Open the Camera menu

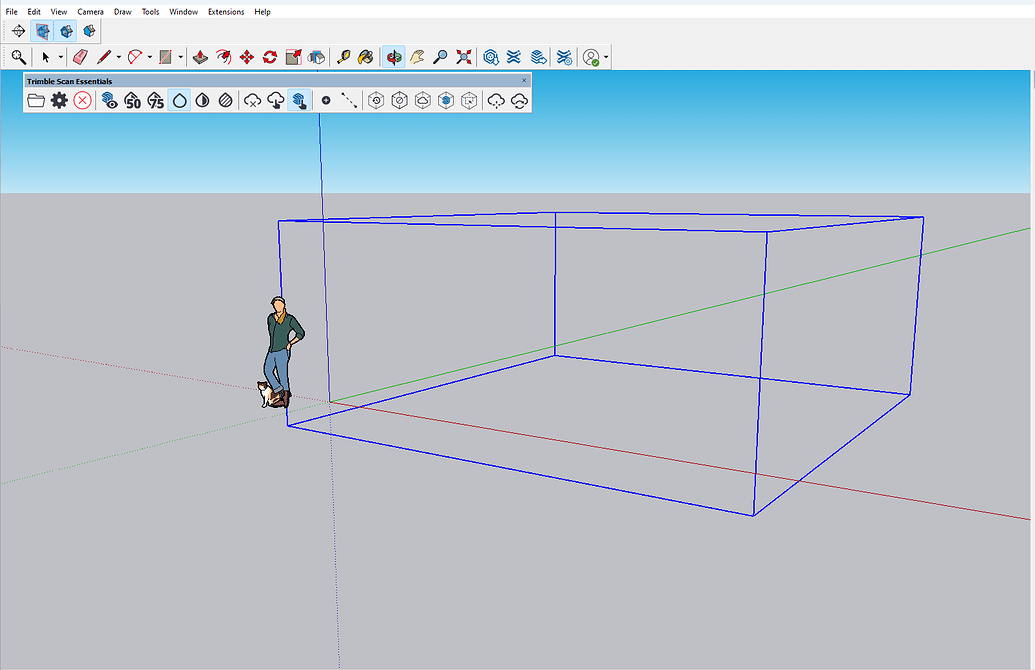[90, 11]
